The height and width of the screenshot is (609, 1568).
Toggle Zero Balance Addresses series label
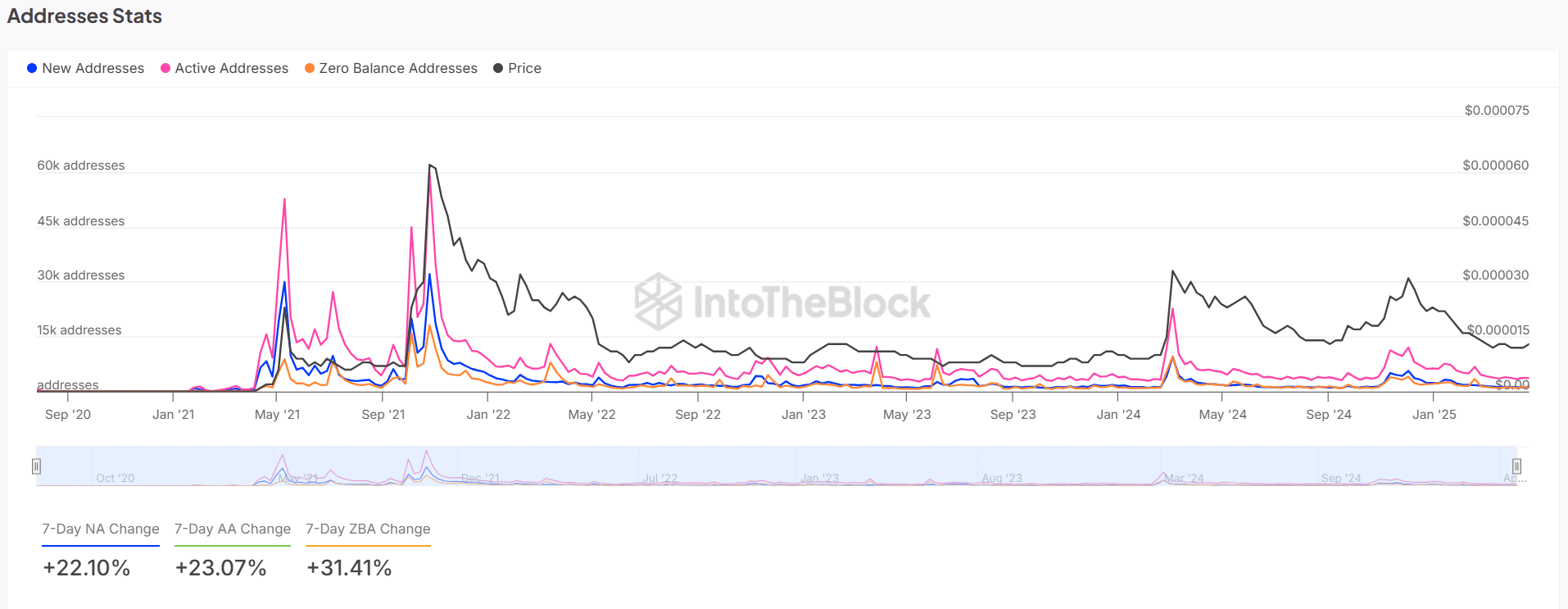tap(398, 68)
